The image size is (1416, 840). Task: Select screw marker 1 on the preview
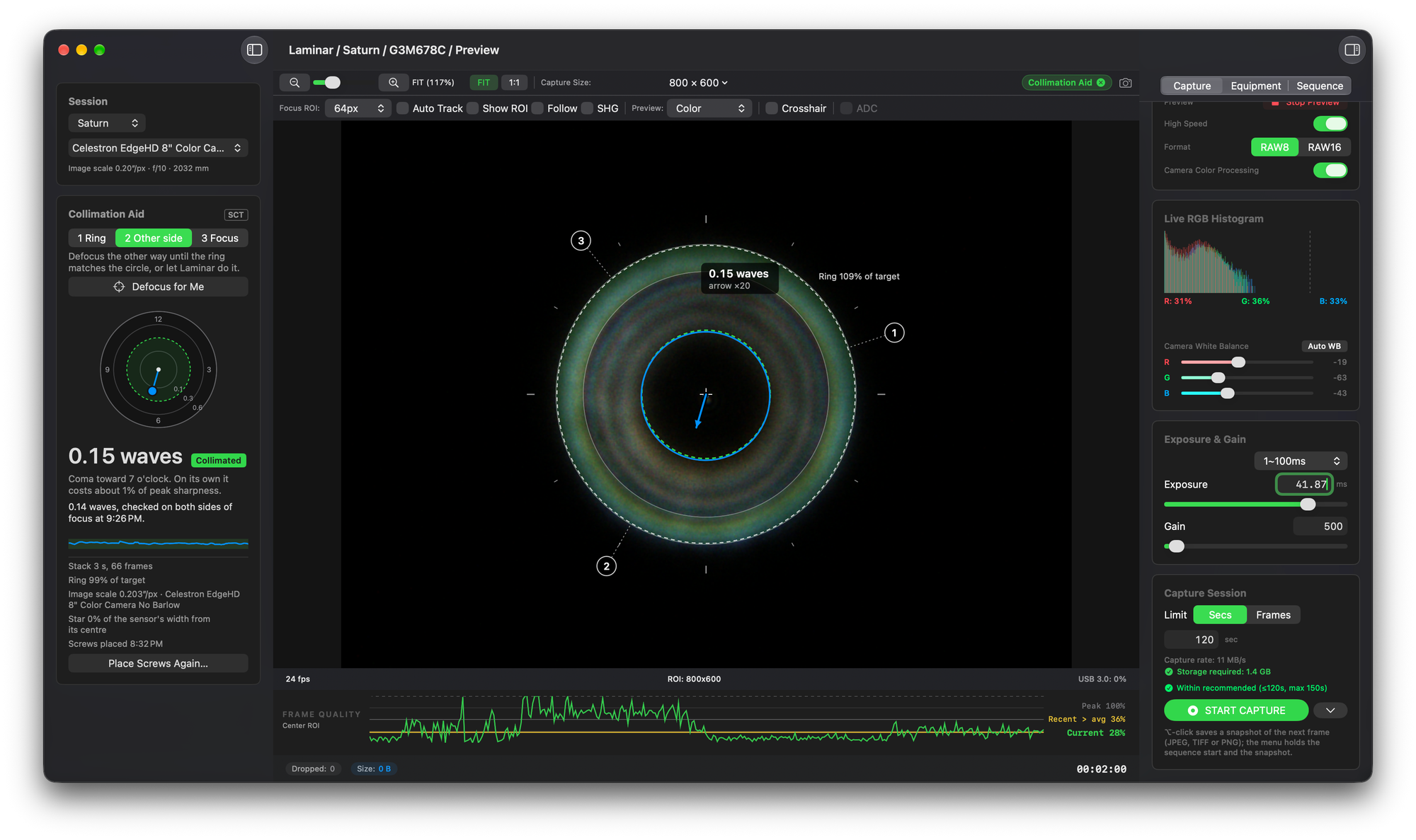(894, 333)
